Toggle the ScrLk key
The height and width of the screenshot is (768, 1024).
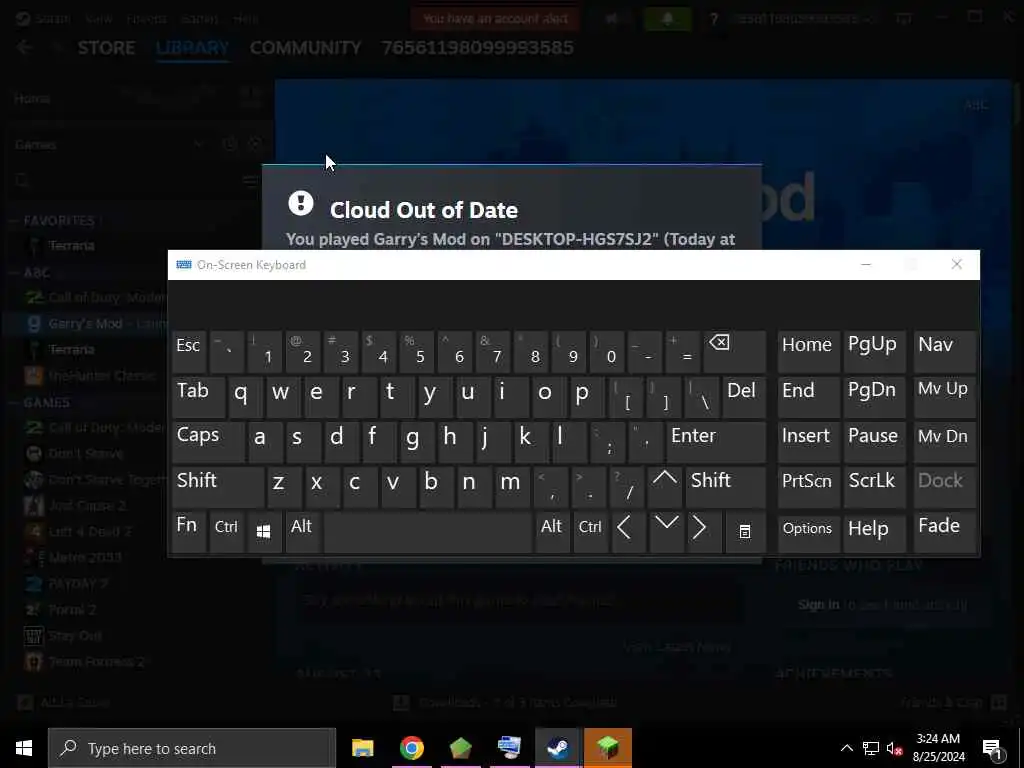pos(874,487)
